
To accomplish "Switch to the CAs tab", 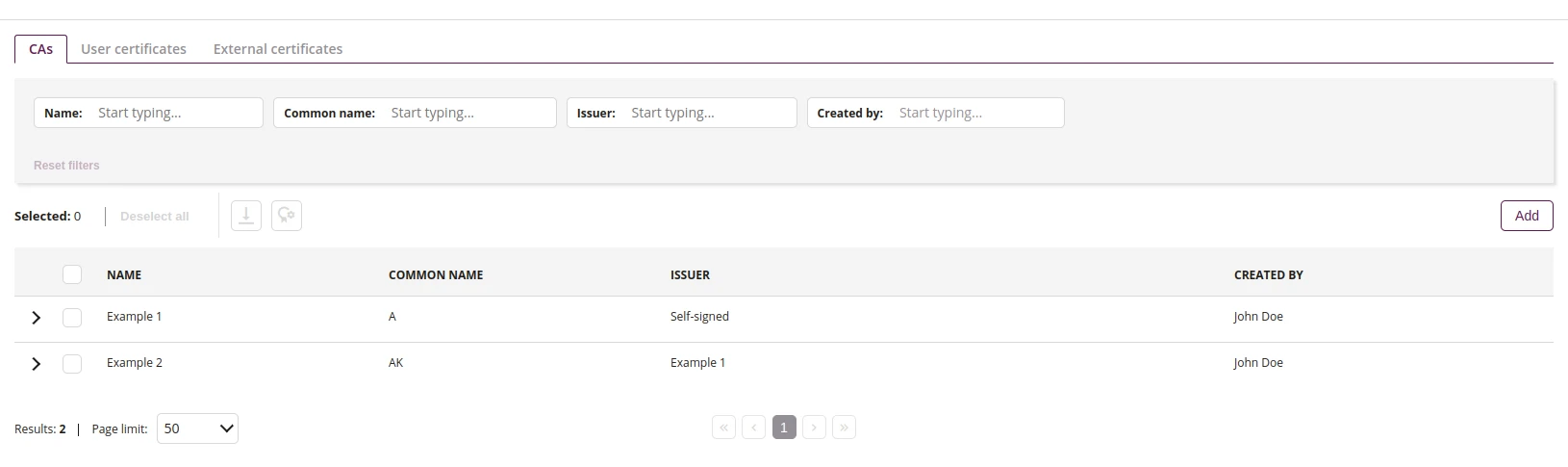I will click(x=40, y=49).
